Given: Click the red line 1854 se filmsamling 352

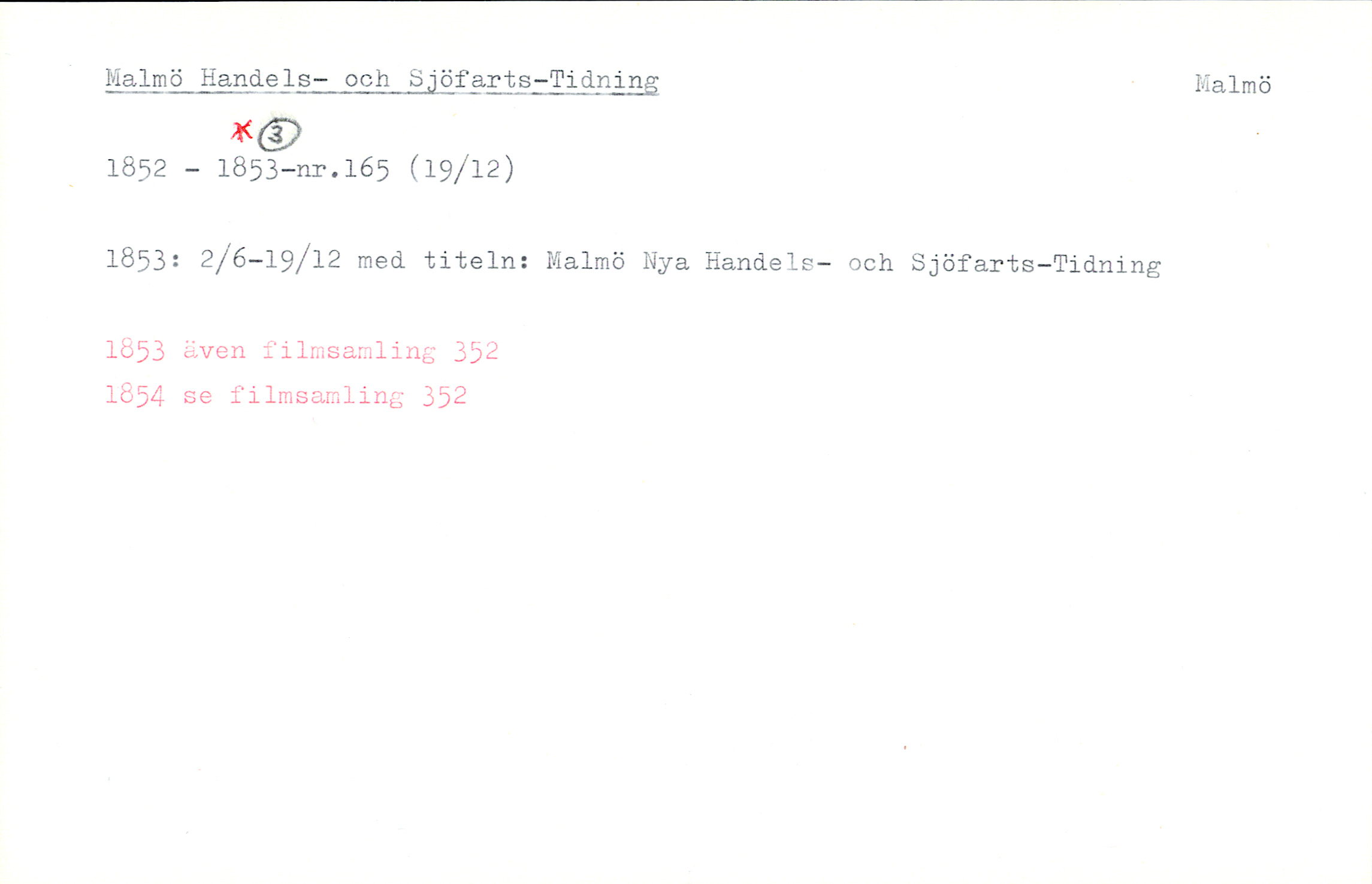Looking at the screenshot, I should click(x=286, y=396).
